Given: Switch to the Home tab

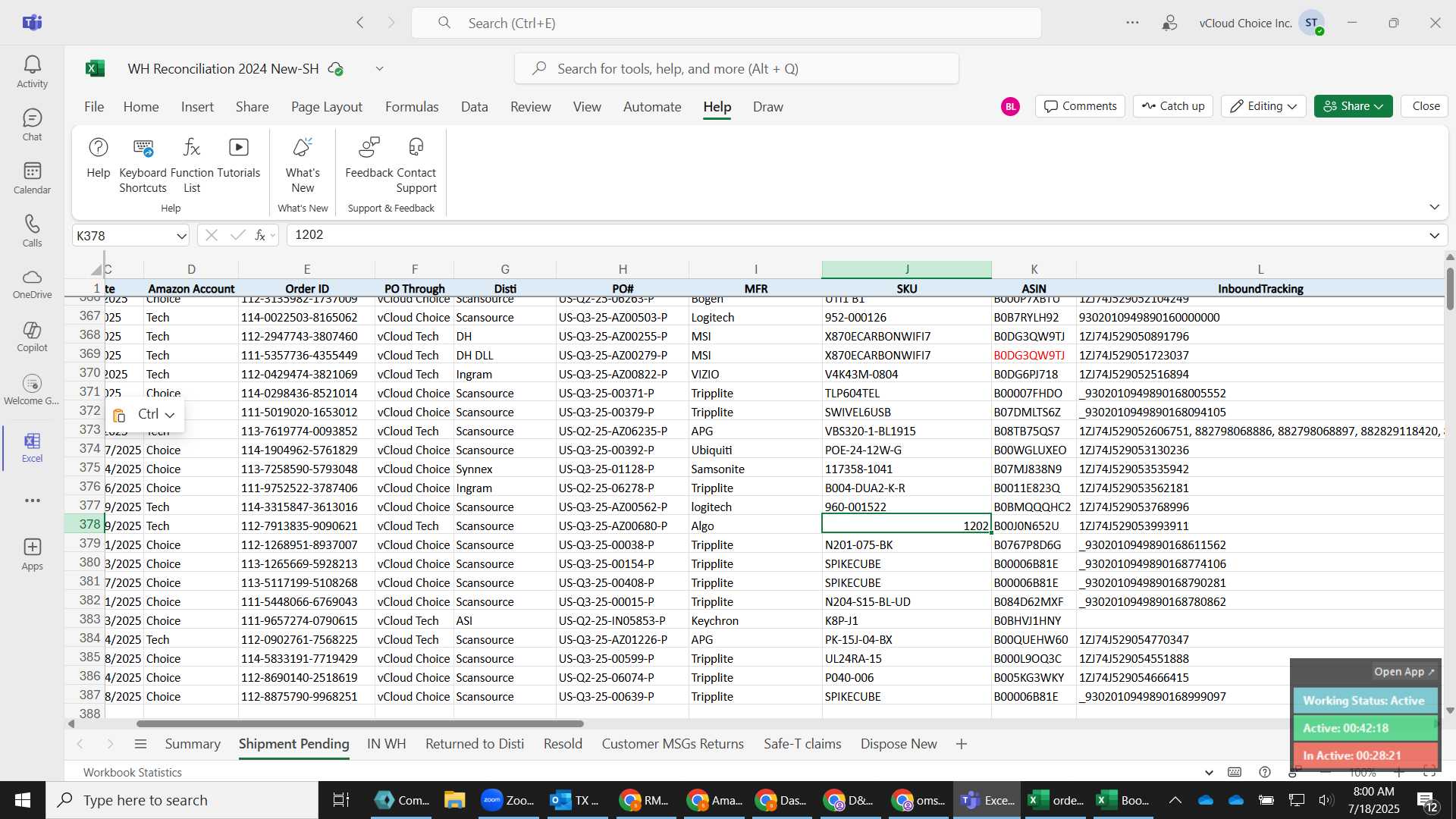Looking at the screenshot, I should click(141, 107).
